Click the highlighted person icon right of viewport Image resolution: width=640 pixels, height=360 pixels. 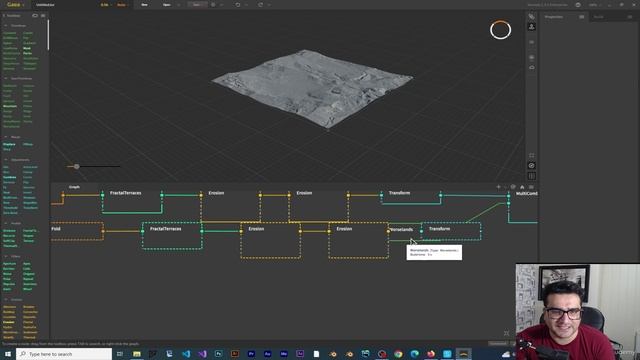click(x=531, y=27)
